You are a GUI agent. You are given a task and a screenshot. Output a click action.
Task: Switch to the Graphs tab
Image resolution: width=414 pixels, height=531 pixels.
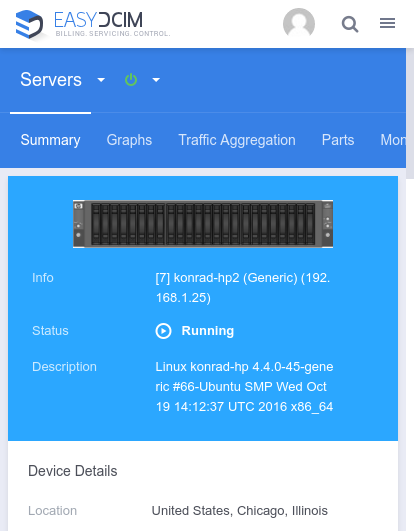(x=129, y=140)
